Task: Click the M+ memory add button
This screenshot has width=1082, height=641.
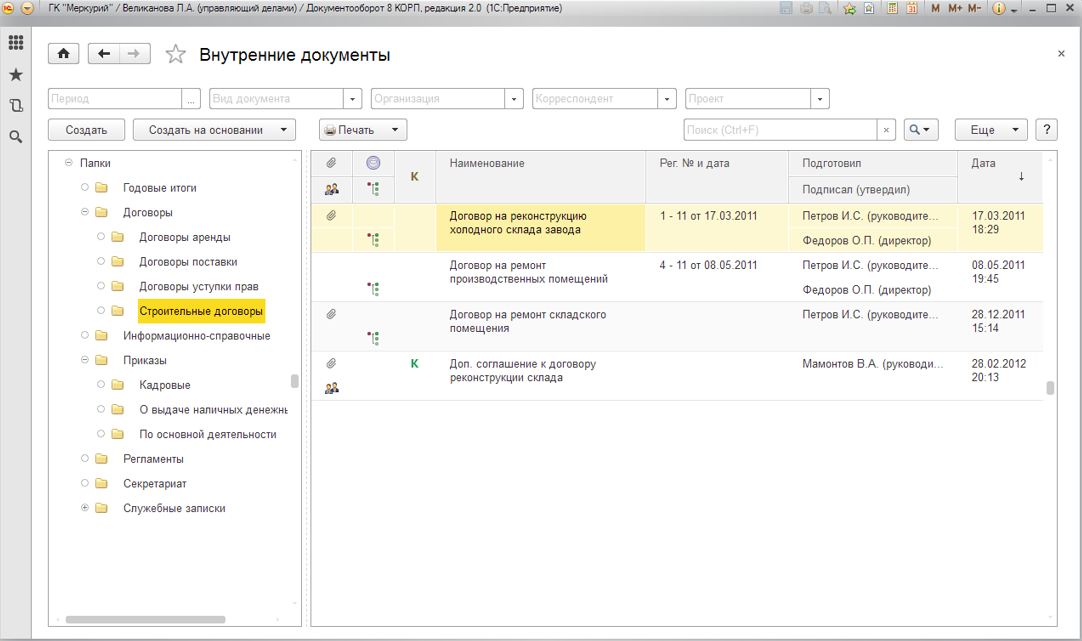Action: click(955, 8)
